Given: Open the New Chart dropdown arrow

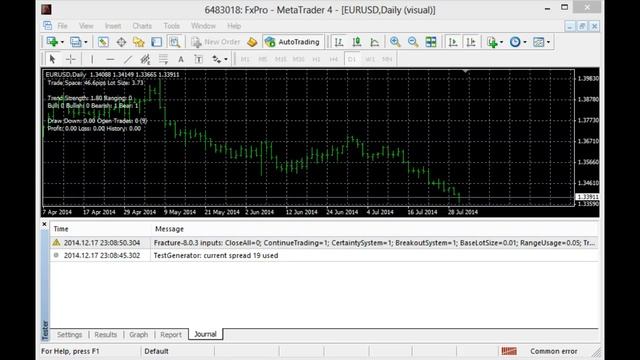Looking at the screenshot, I should (x=62, y=42).
